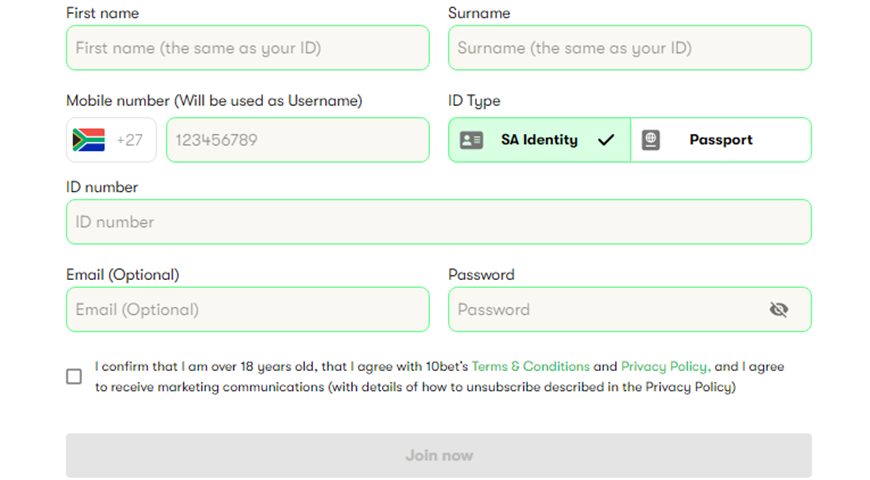Click the passport booklet icon
The image size is (870, 480).
click(x=651, y=140)
